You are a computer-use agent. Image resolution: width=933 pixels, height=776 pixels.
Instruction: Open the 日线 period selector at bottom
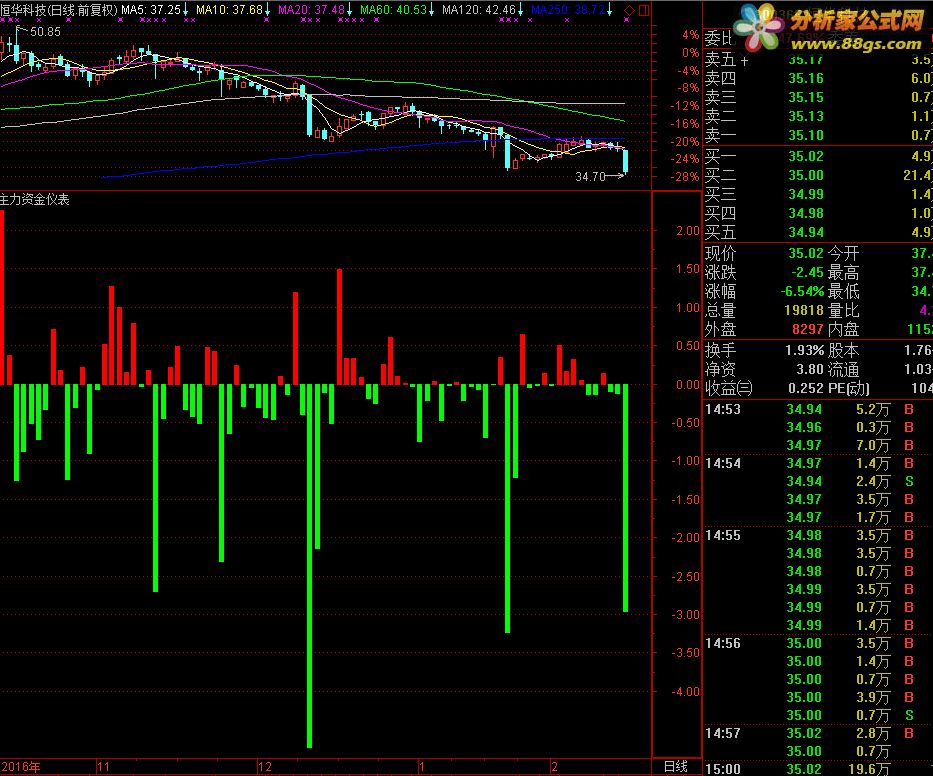(675, 766)
